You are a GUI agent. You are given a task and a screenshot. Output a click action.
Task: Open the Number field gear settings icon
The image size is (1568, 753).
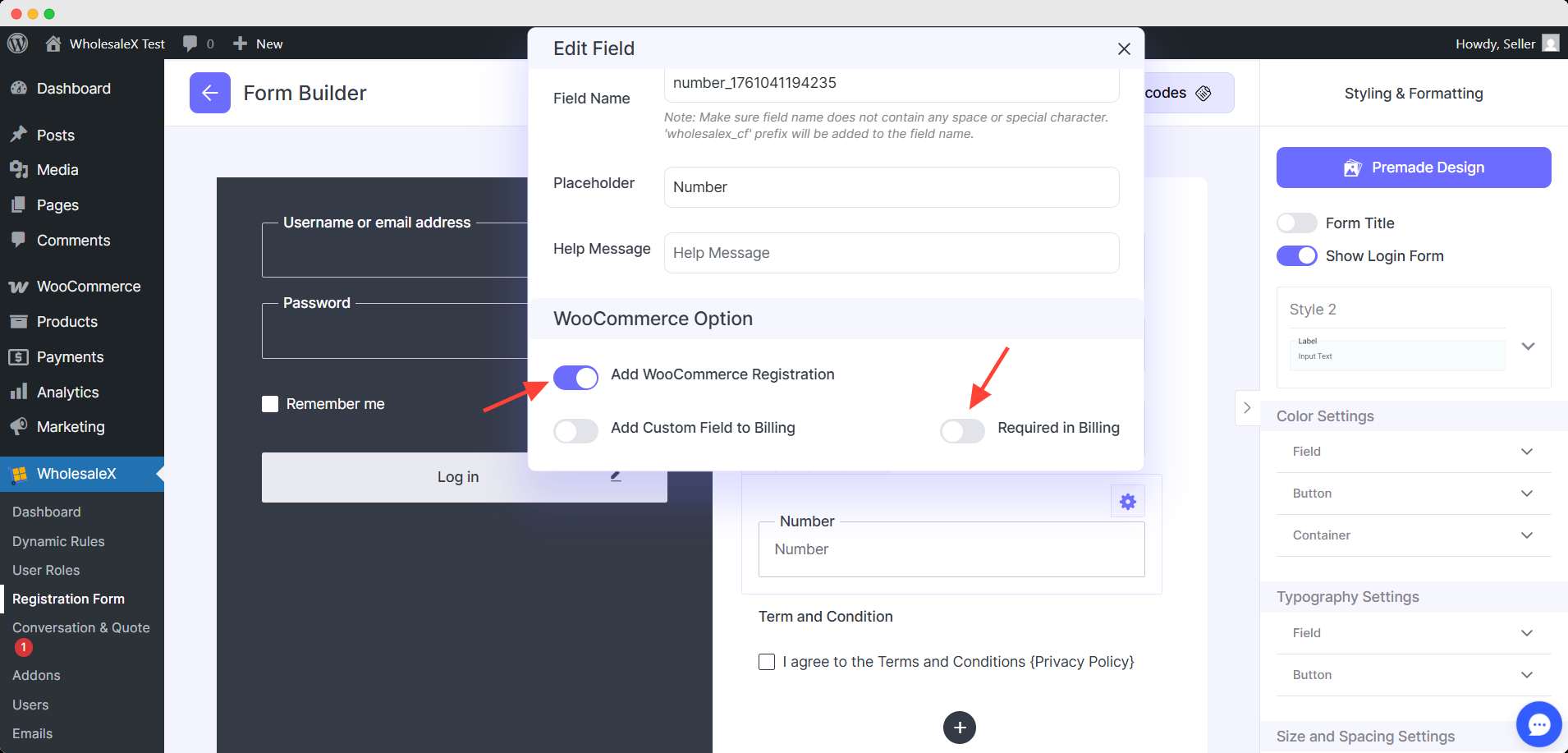tap(1127, 501)
